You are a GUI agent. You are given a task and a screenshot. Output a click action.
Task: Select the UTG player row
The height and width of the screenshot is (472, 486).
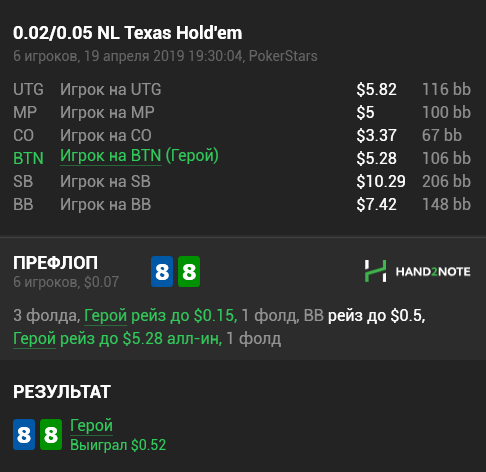(242, 89)
